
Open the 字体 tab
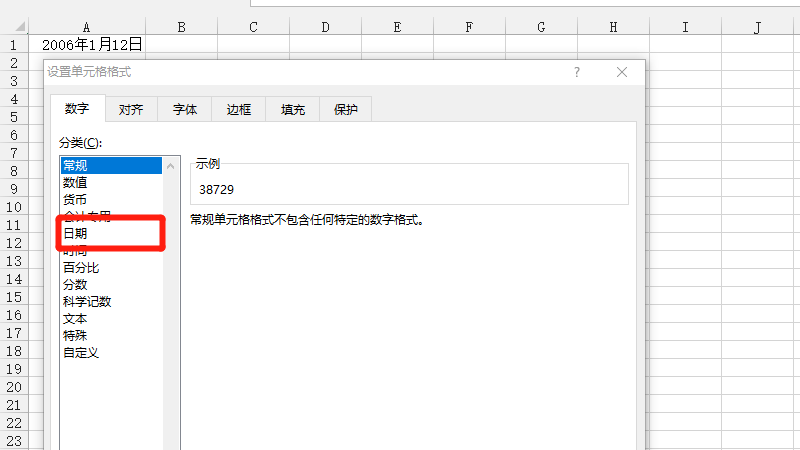coord(185,110)
